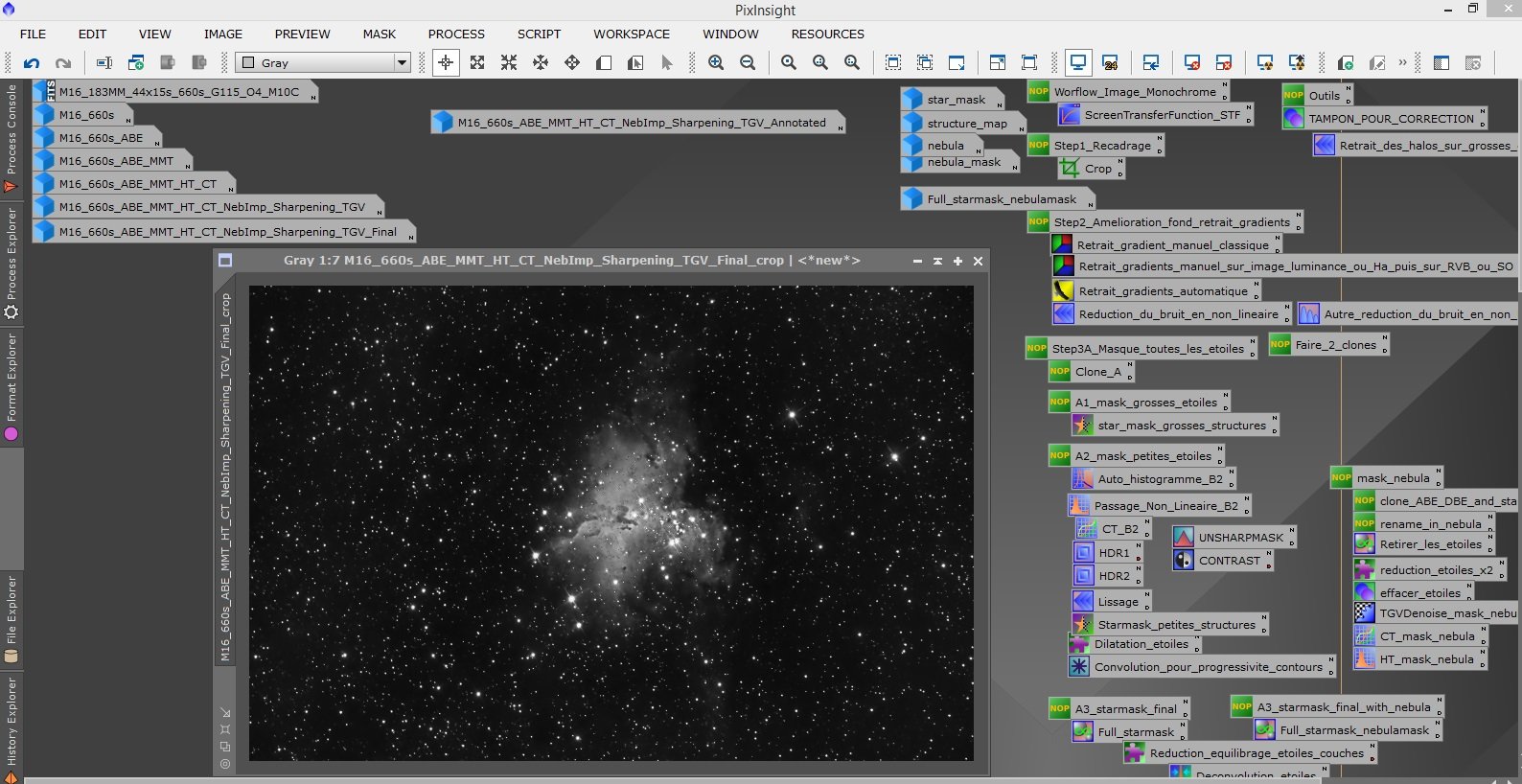Click the Undo arrow in the toolbar
This screenshot has height=784, width=1522.
pyautogui.click(x=32, y=63)
